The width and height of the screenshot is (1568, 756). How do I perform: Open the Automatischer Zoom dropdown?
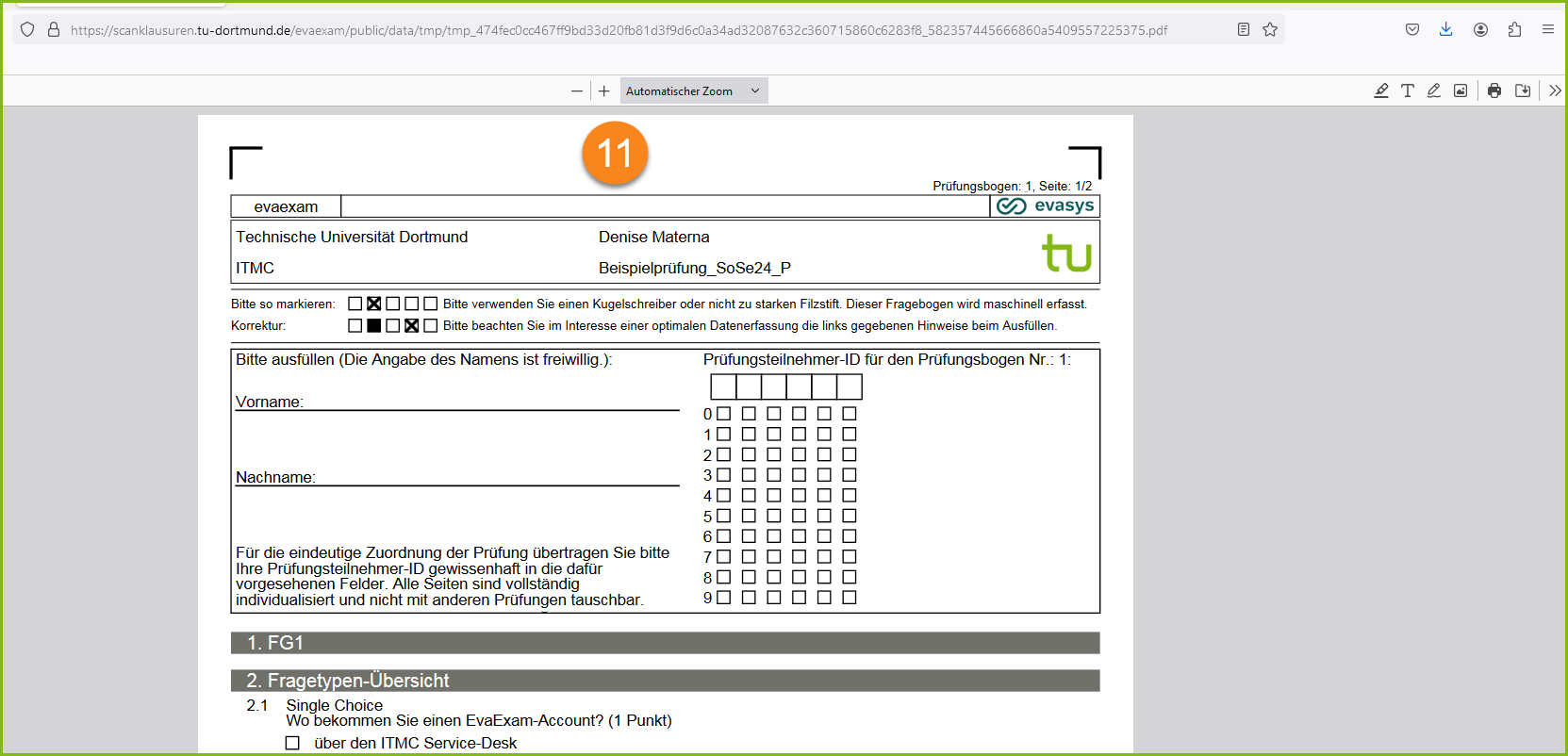point(694,91)
